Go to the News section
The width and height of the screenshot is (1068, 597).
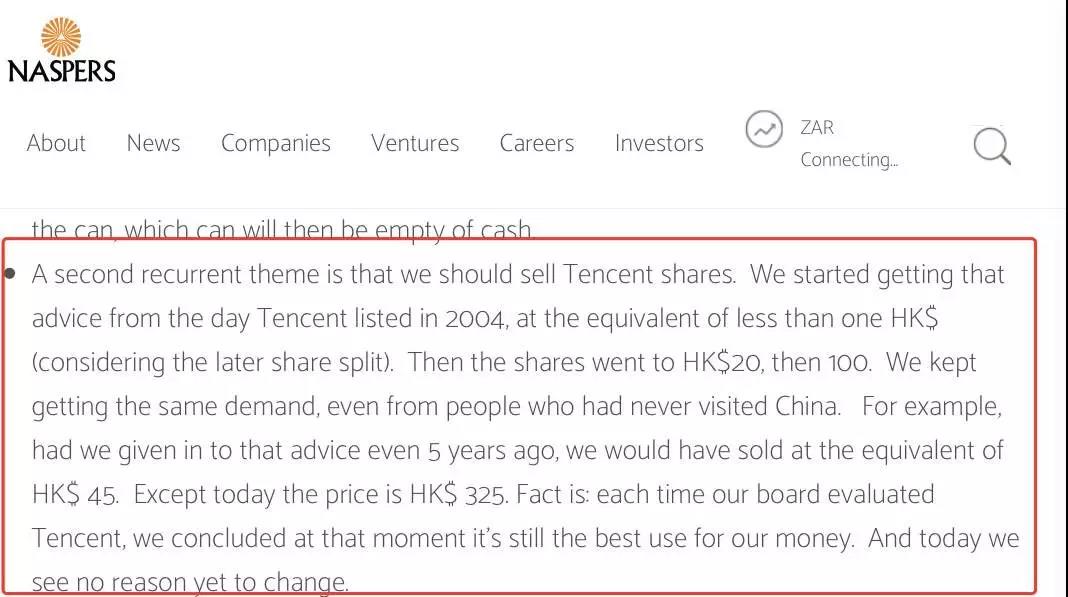[x=153, y=143]
